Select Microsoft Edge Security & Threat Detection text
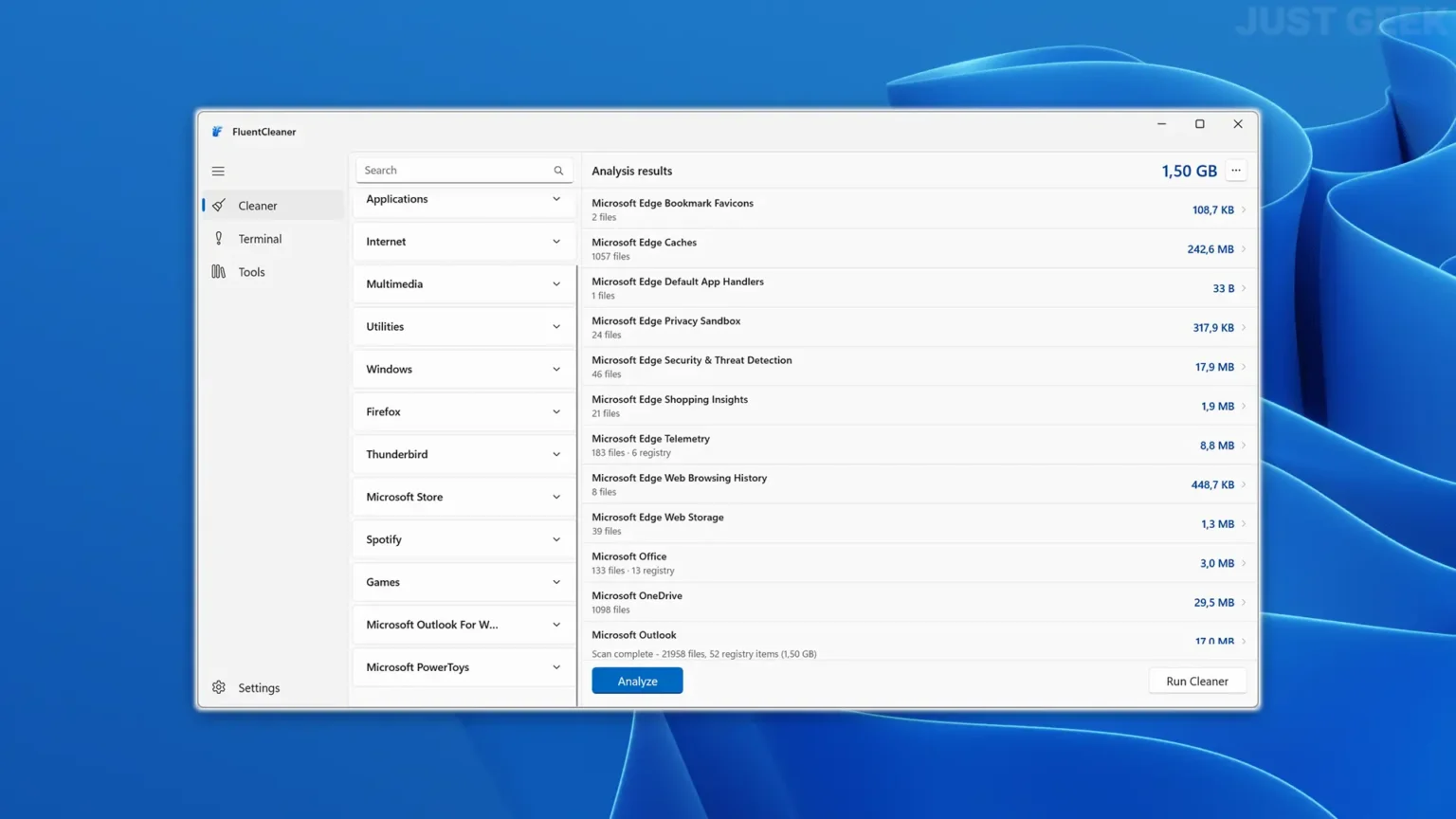The width and height of the screenshot is (1456, 819). (691, 360)
